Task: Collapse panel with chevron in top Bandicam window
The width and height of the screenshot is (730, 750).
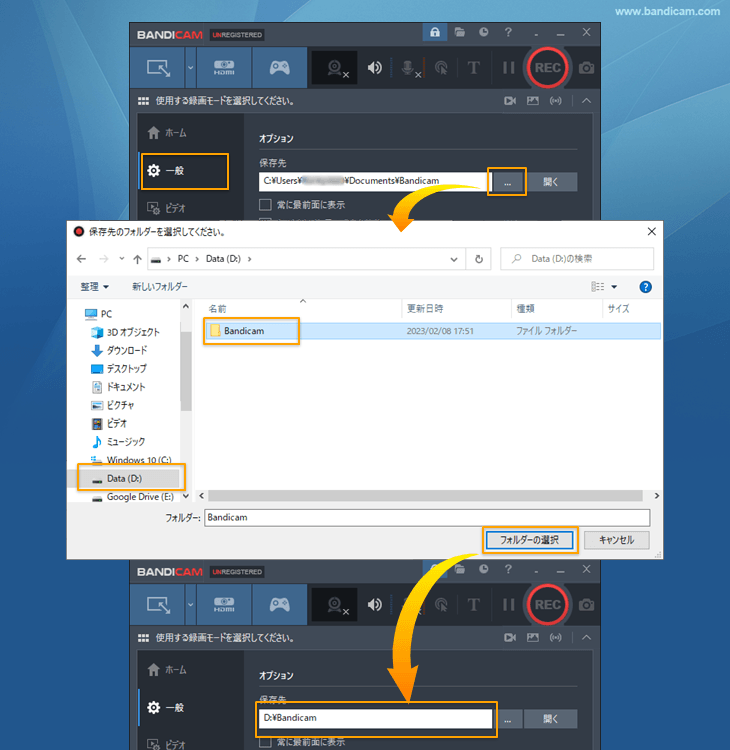Action: coord(586,101)
